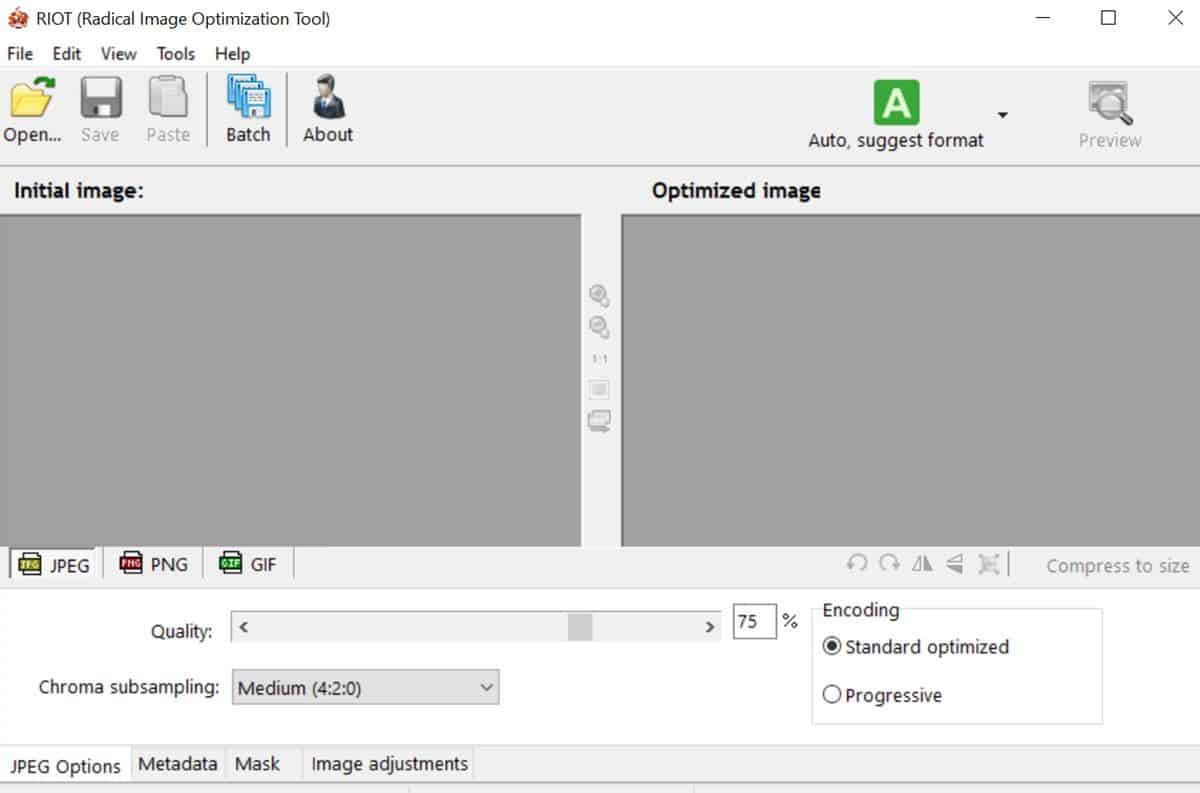Switch to the Metadata tab
The width and height of the screenshot is (1200, 793).
(x=177, y=764)
